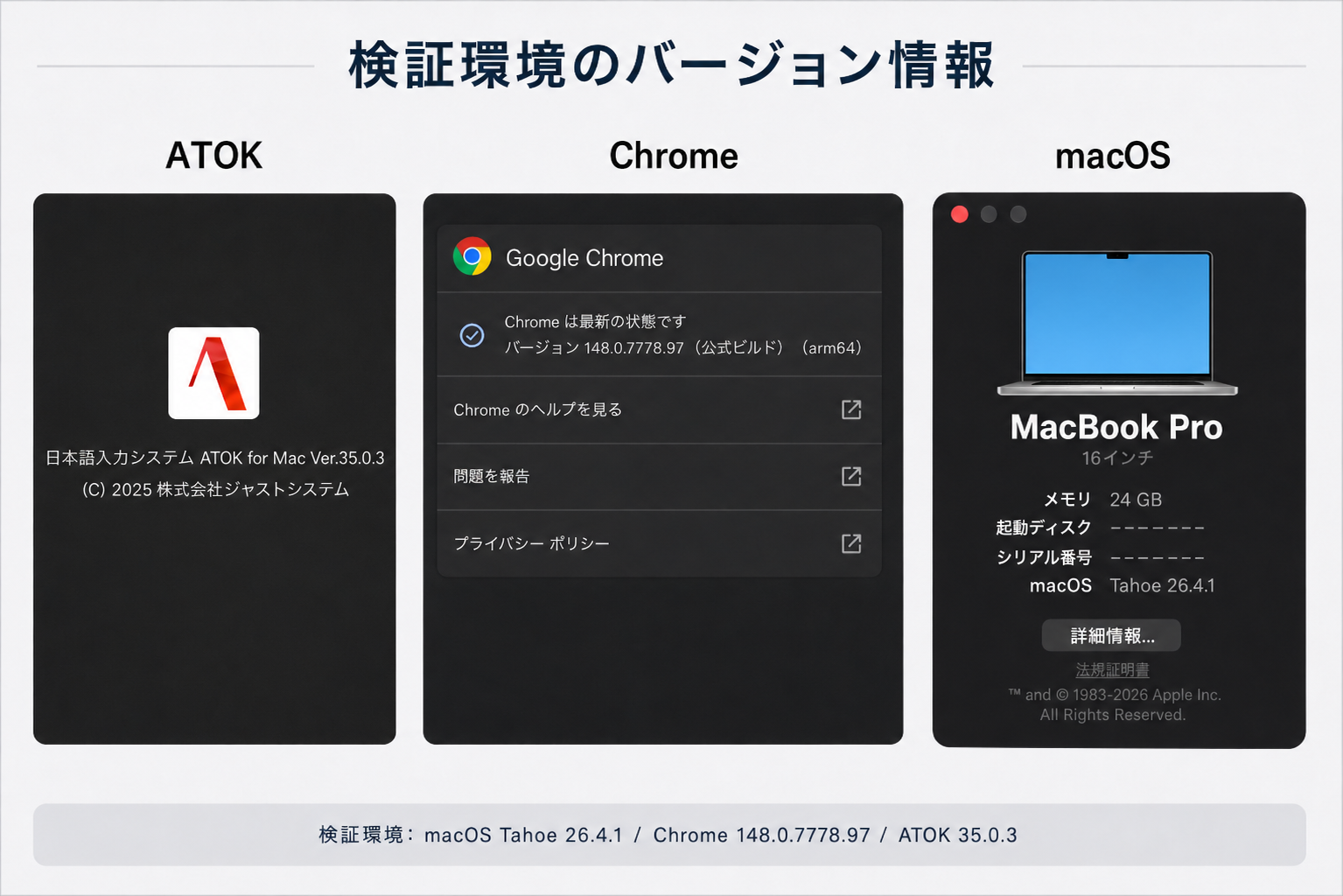
Task: Click the Google Chrome title text
Action: [x=584, y=258]
